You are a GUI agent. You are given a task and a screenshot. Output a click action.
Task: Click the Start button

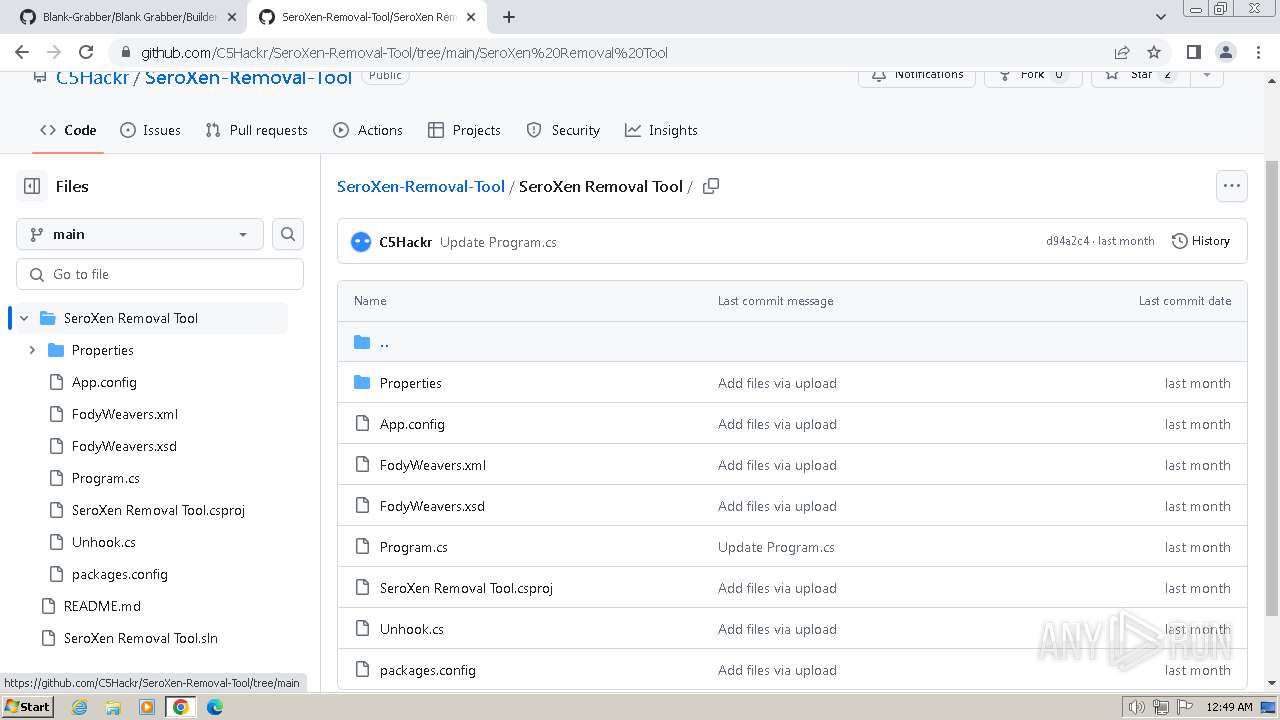coord(27,707)
